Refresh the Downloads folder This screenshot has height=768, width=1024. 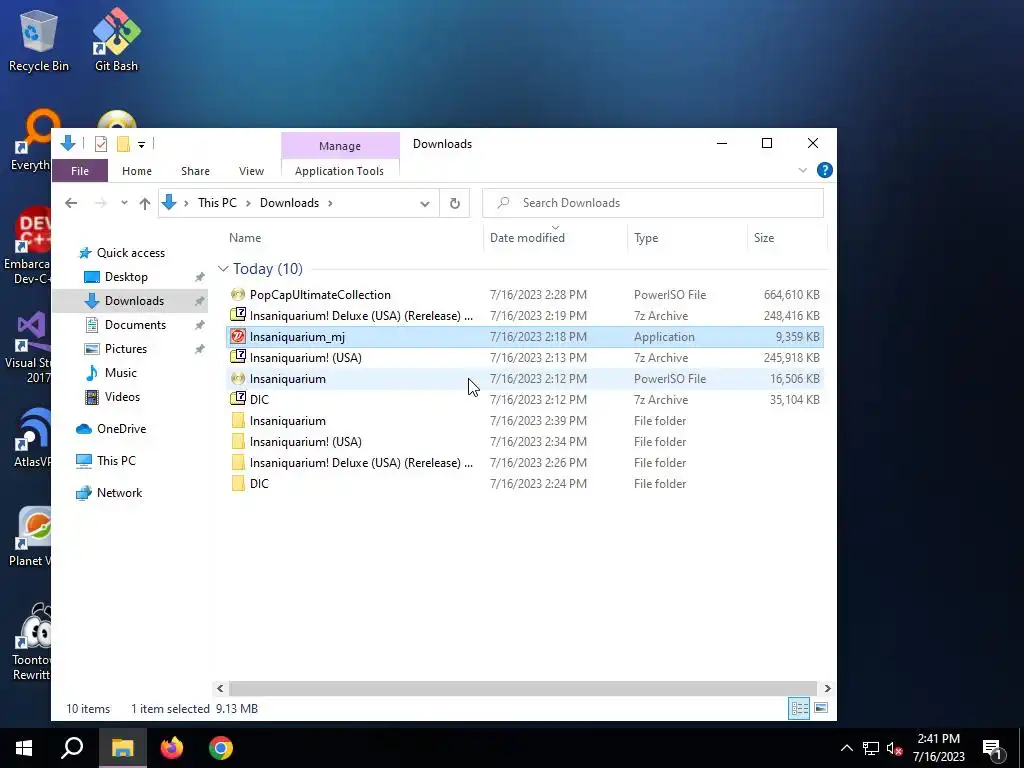pyautogui.click(x=455, y=203)
